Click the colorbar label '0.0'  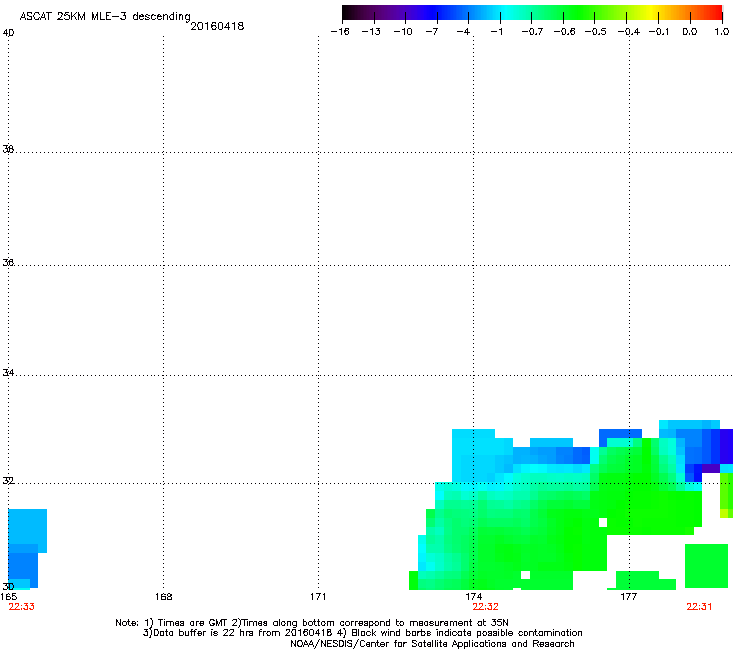pyautogui.click(x=690, y=32)
